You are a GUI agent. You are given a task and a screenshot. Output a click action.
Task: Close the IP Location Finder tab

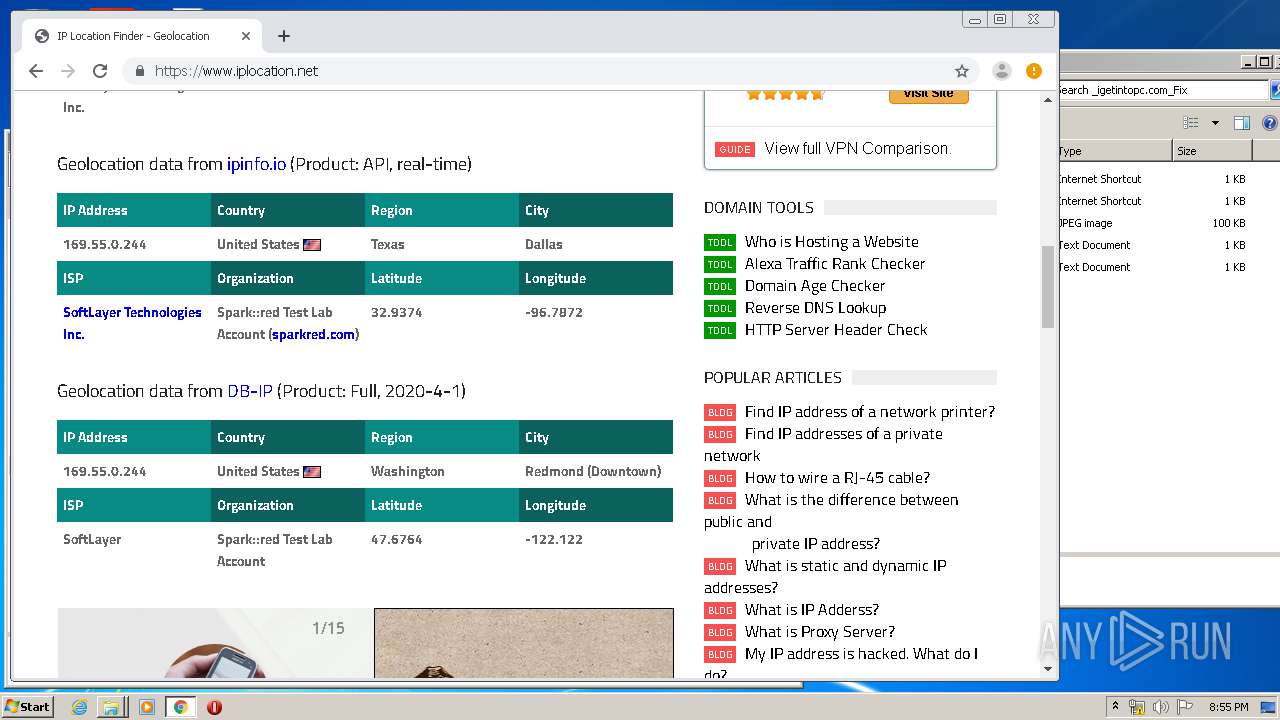point(246,36)
